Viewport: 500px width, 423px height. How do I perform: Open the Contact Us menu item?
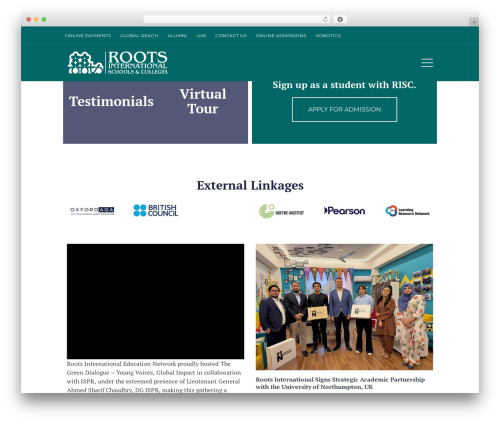point(231,36)
